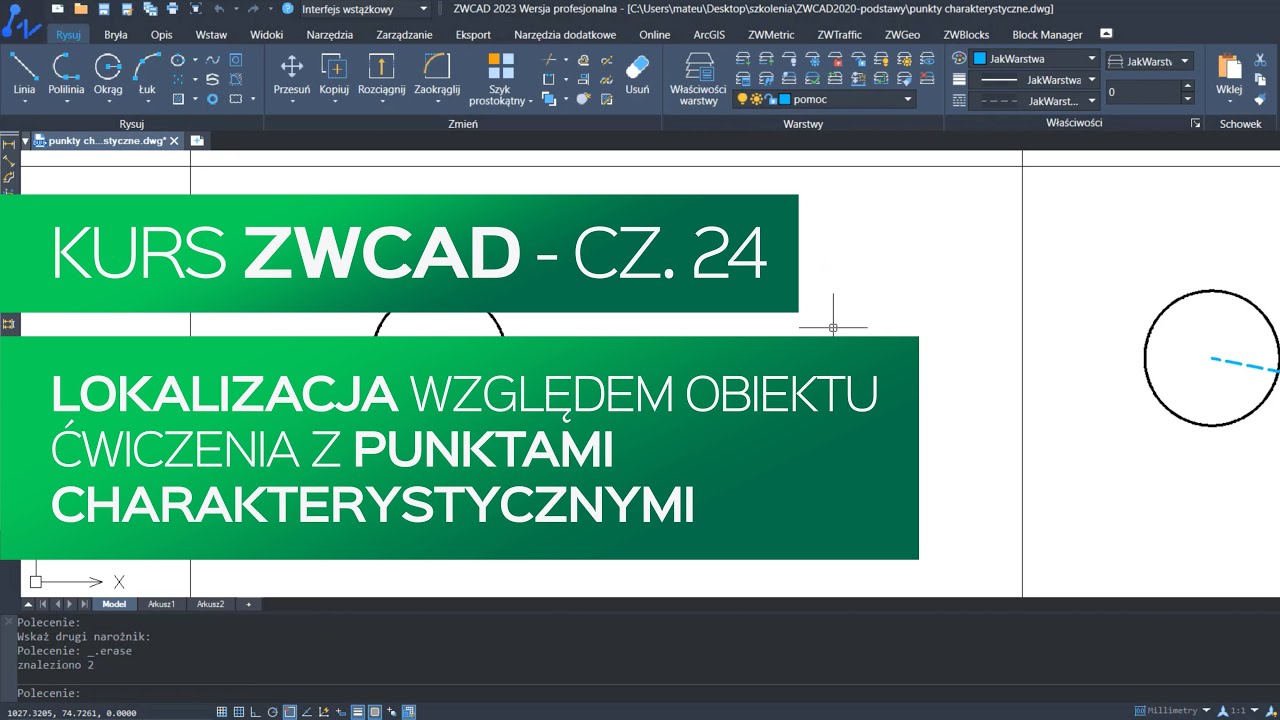This screenshot has height=720, width=1280.
Task: Open the Widoki ribbon tab
Action: click(x=267, y=34)
